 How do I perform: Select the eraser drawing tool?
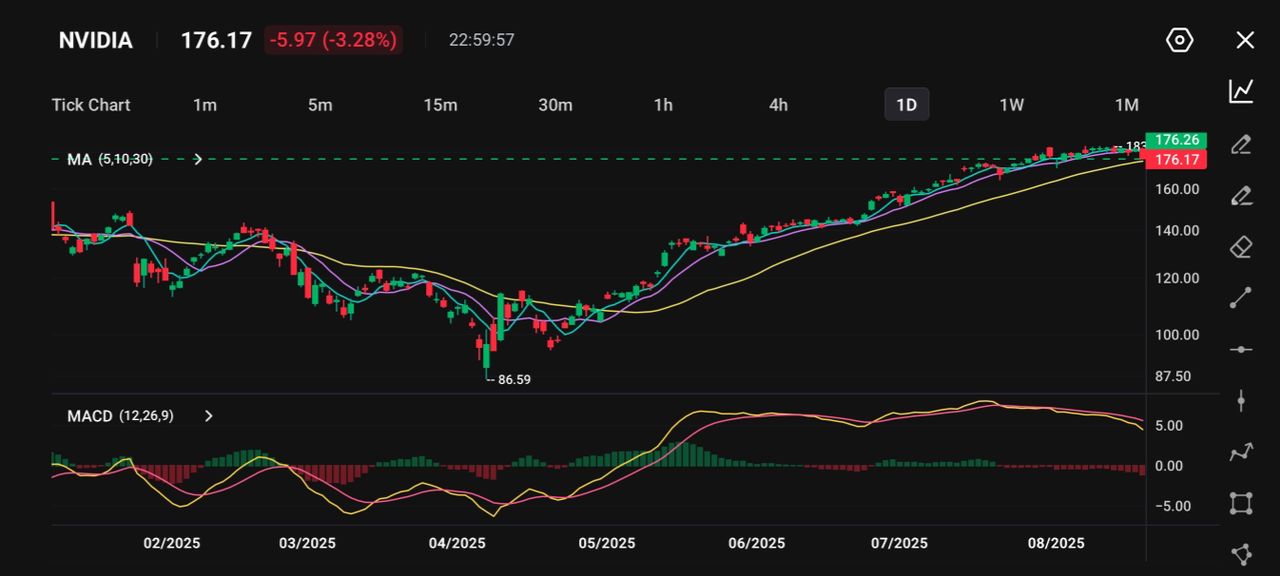point(1241,246)
